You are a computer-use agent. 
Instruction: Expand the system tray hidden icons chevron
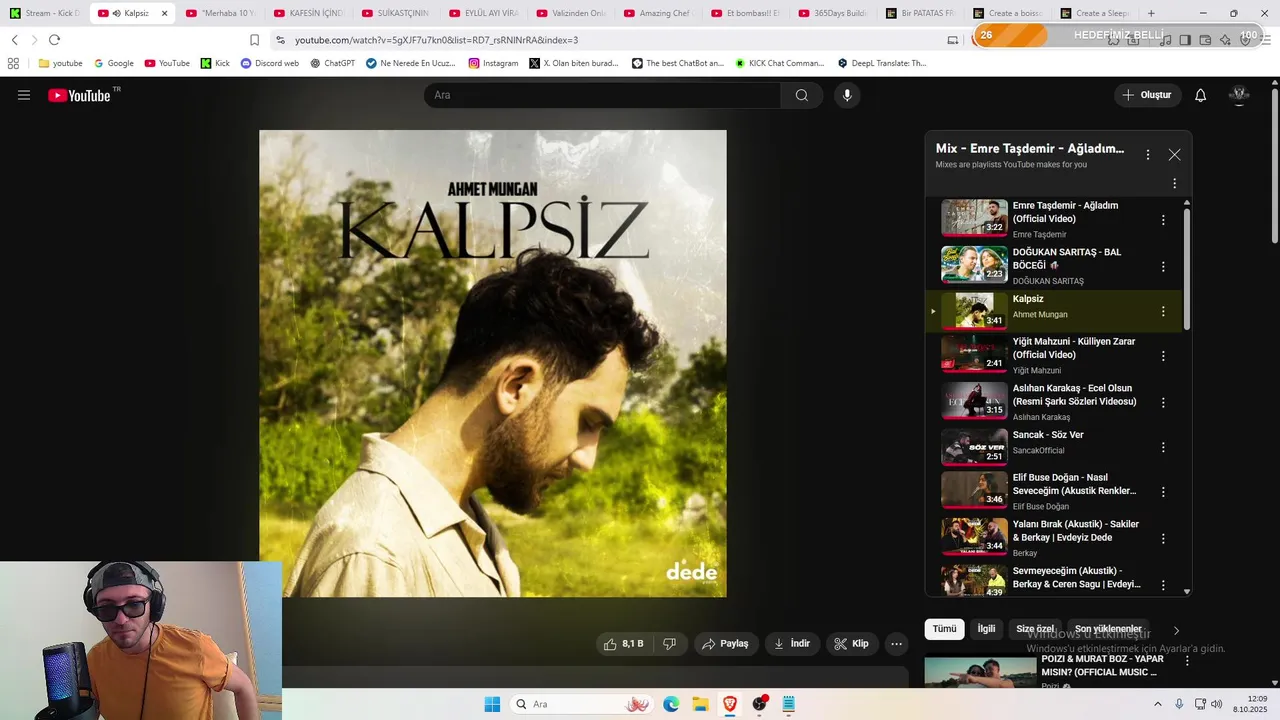(x=1158, y=704)
